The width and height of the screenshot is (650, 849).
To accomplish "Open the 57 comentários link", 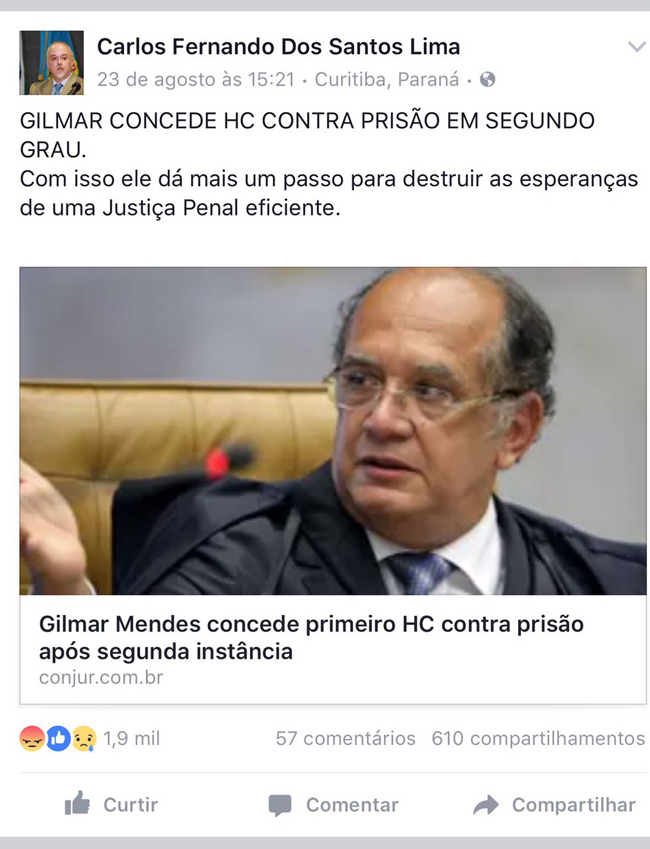I will point(346,739).
